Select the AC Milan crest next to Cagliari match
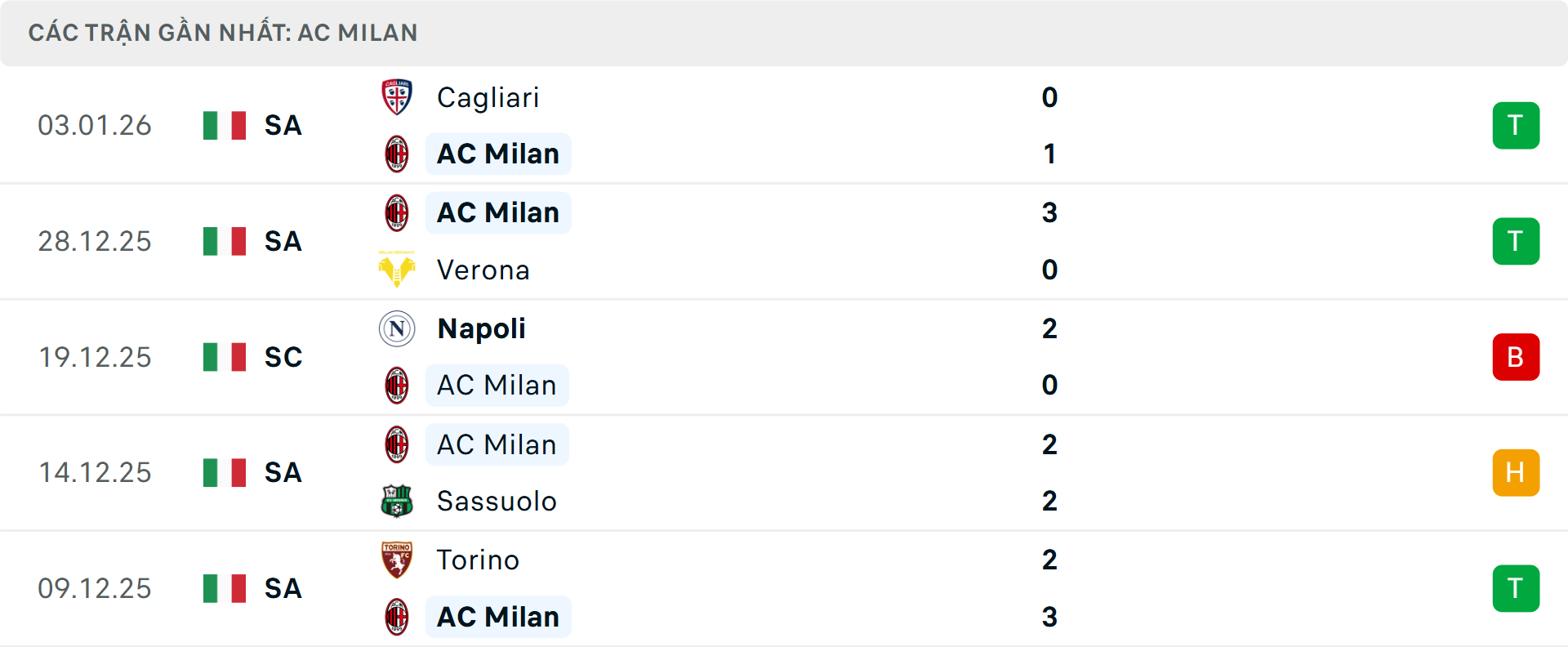Image resolution: width=1568 pixels, height=647 pixels. pos(397,154)
